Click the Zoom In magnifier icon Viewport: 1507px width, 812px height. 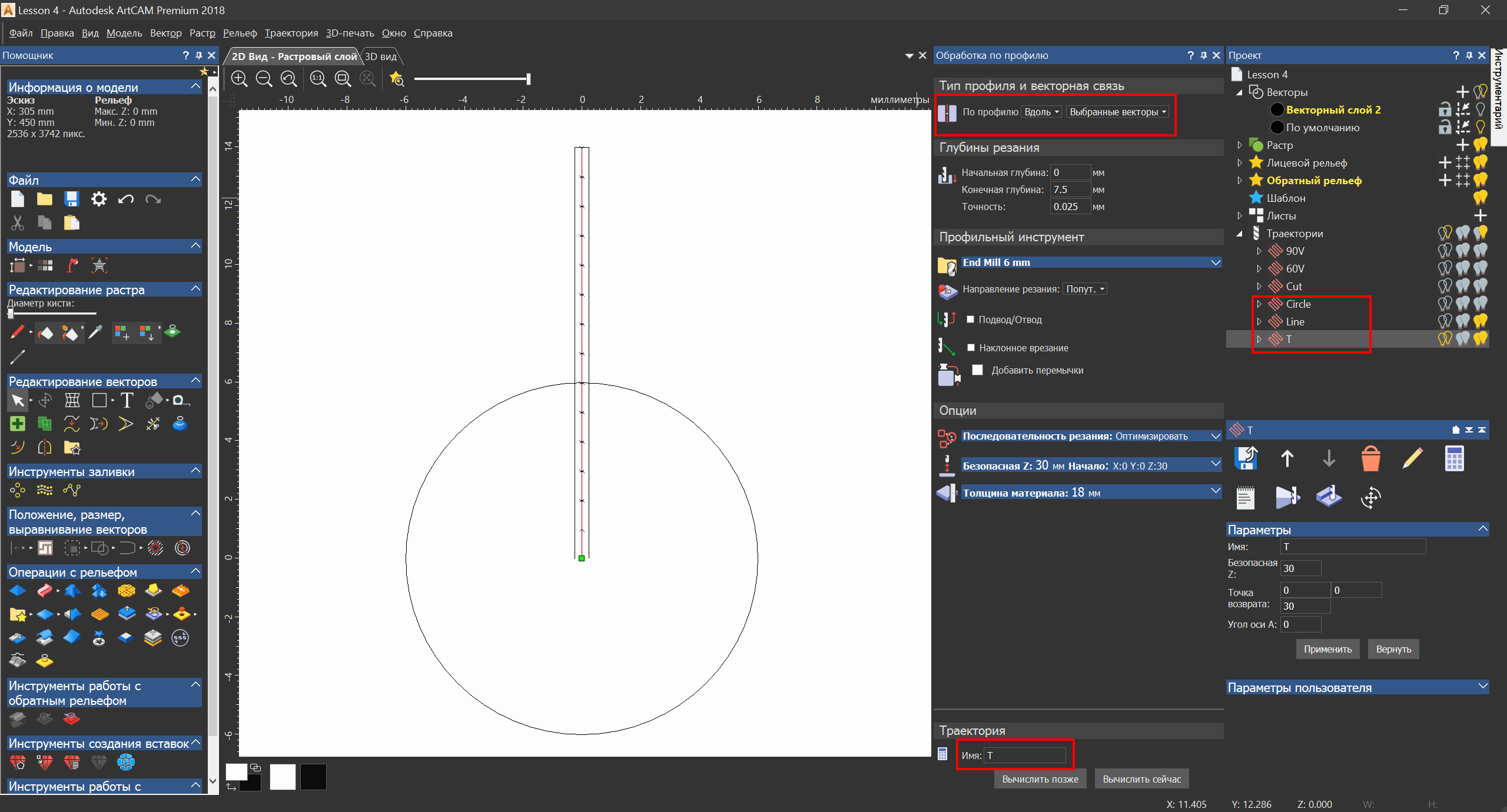tap(239, 78)
